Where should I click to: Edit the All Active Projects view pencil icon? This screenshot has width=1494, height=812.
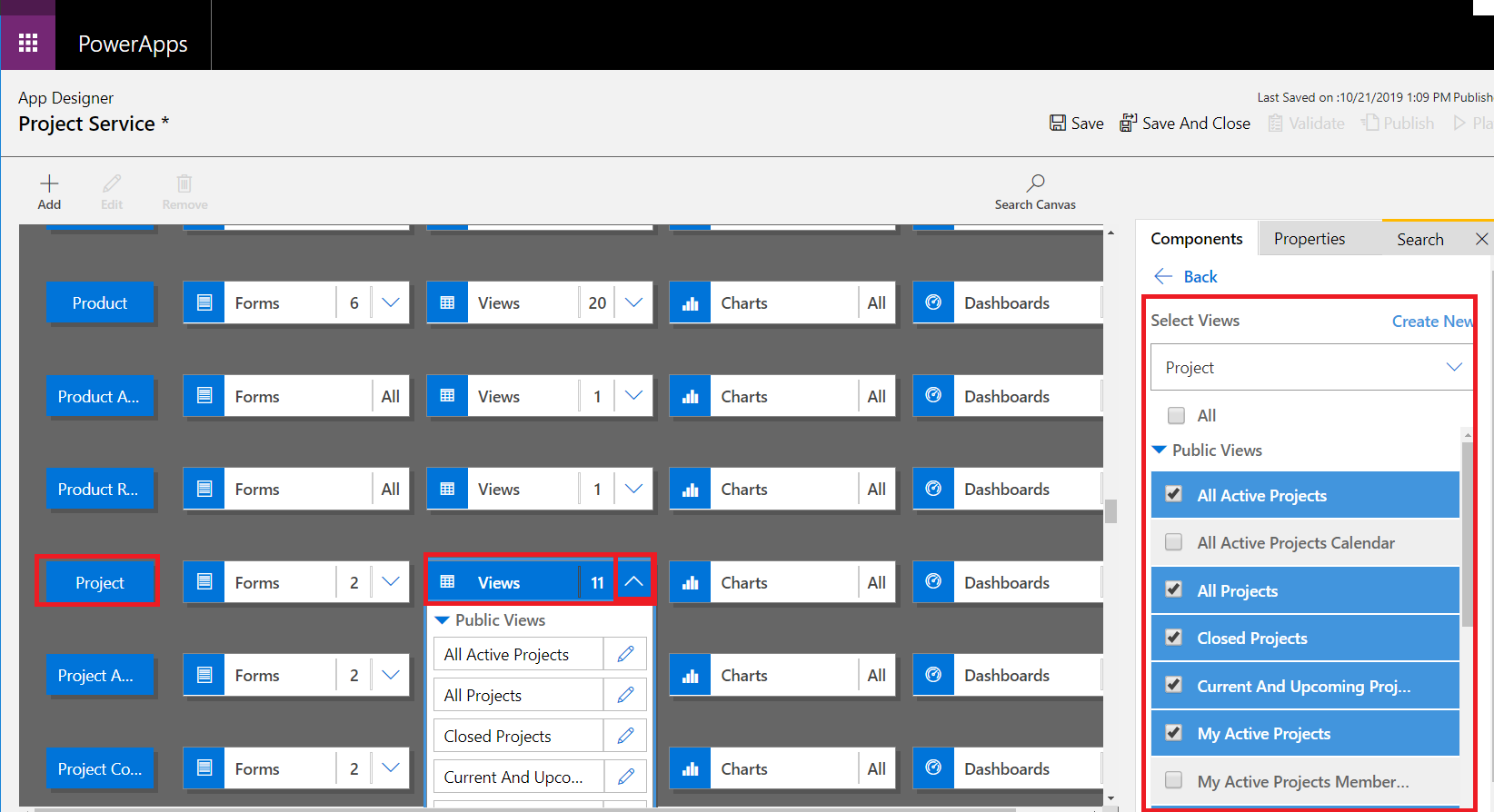tap(625, 654)
